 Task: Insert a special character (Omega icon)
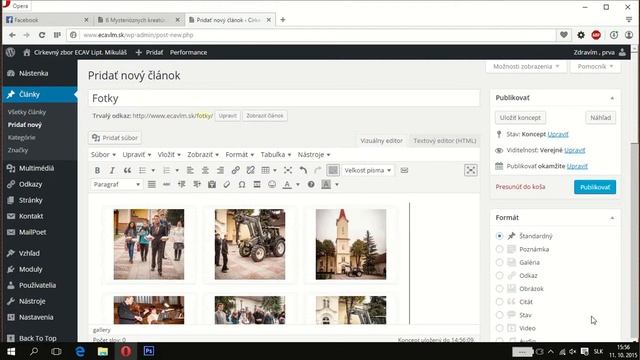tap(242, 184)
